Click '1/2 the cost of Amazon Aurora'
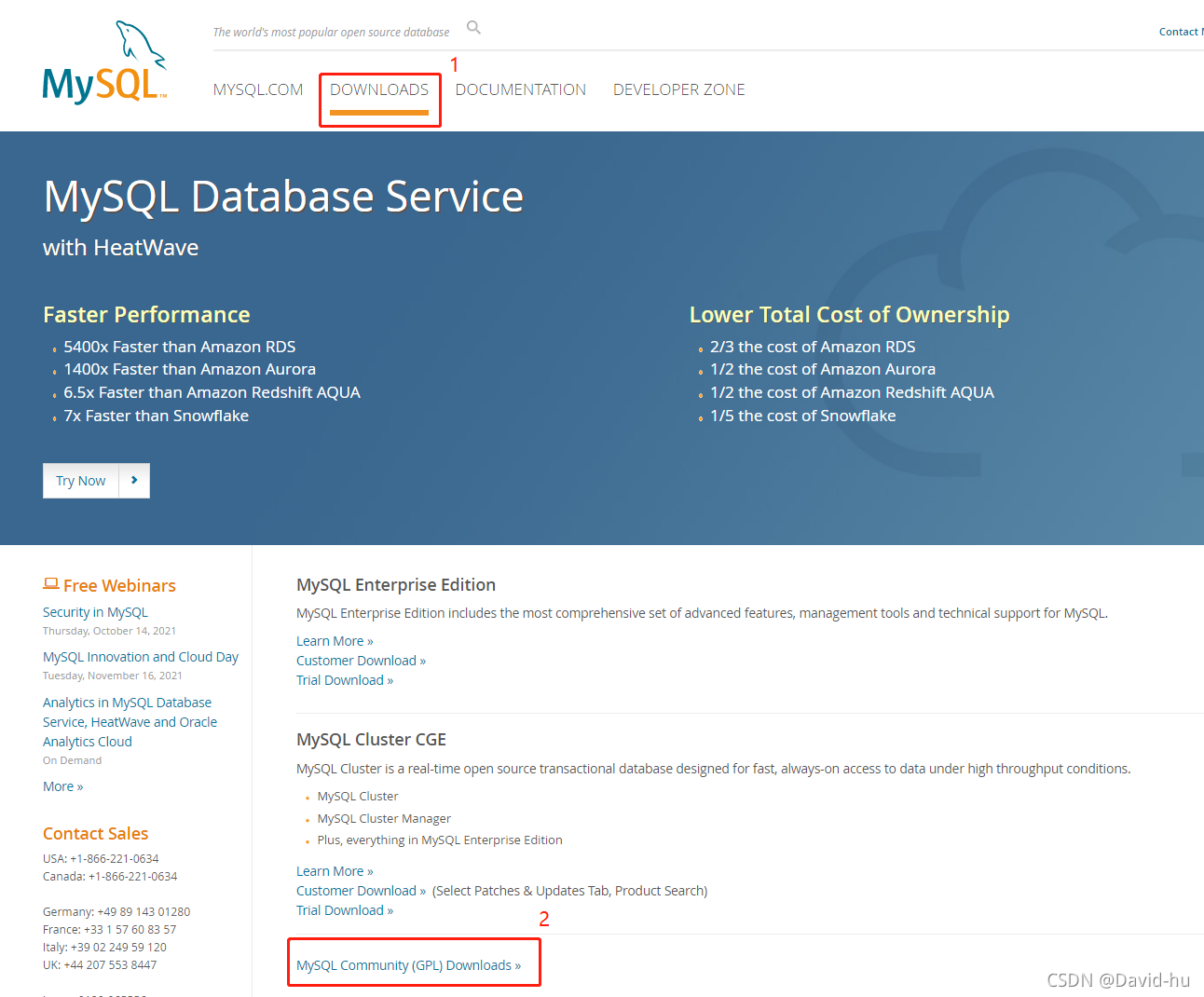Viewport: 1204px width, 997px height. coord(823,369)
